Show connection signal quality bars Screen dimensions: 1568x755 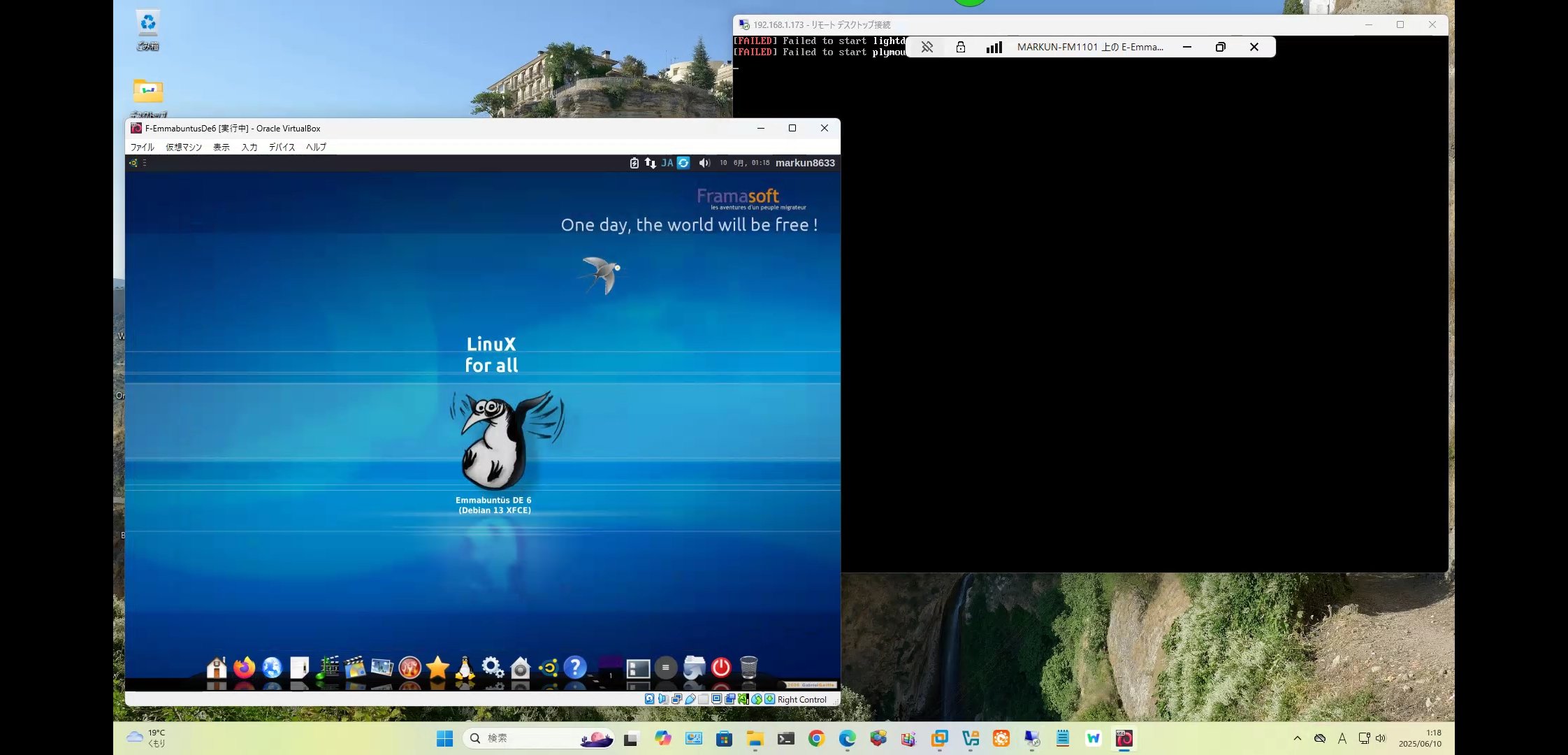994,47
